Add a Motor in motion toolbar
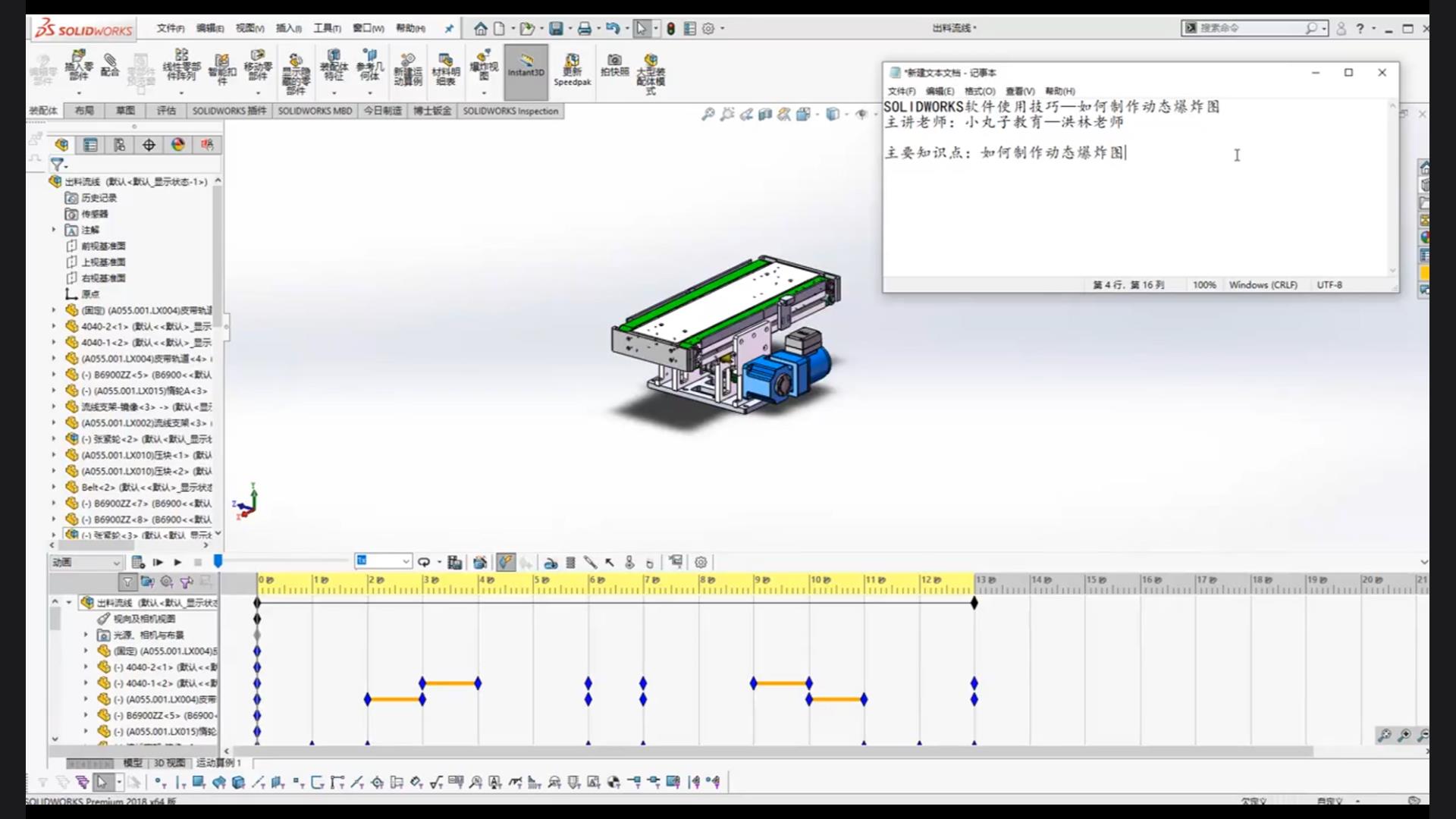Screen dimensions: 1456x819 click(x=551, y=562)
